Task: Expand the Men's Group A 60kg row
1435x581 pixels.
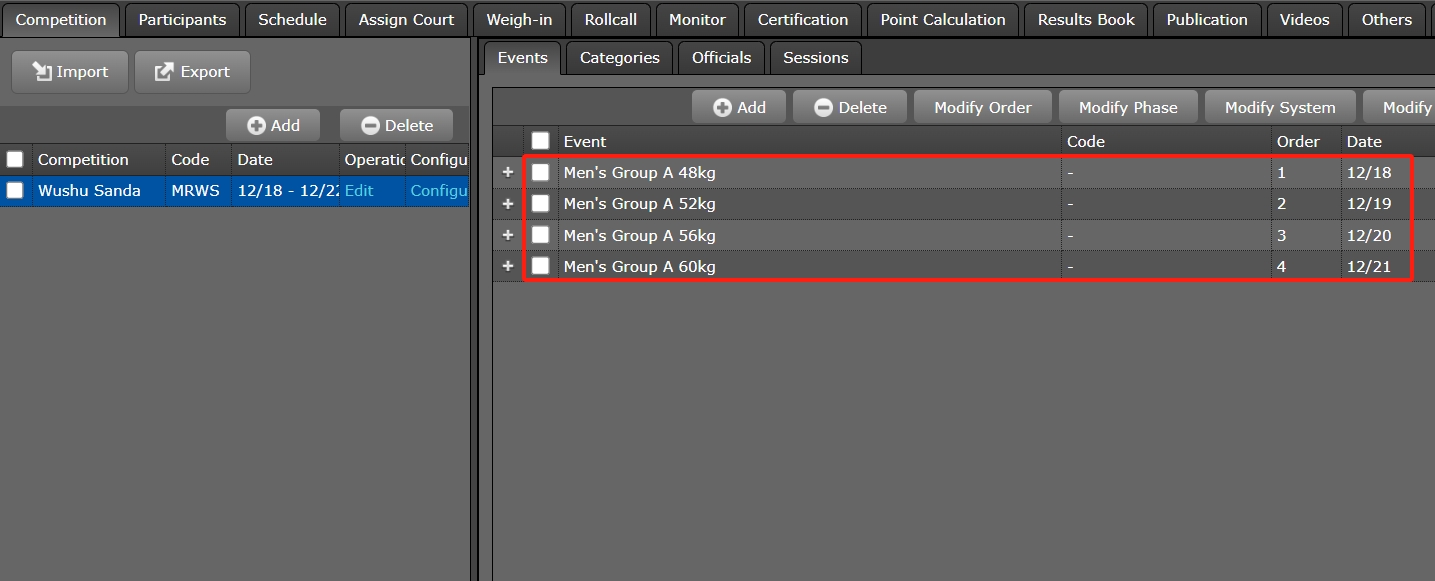Action: (x=508, y=266)
